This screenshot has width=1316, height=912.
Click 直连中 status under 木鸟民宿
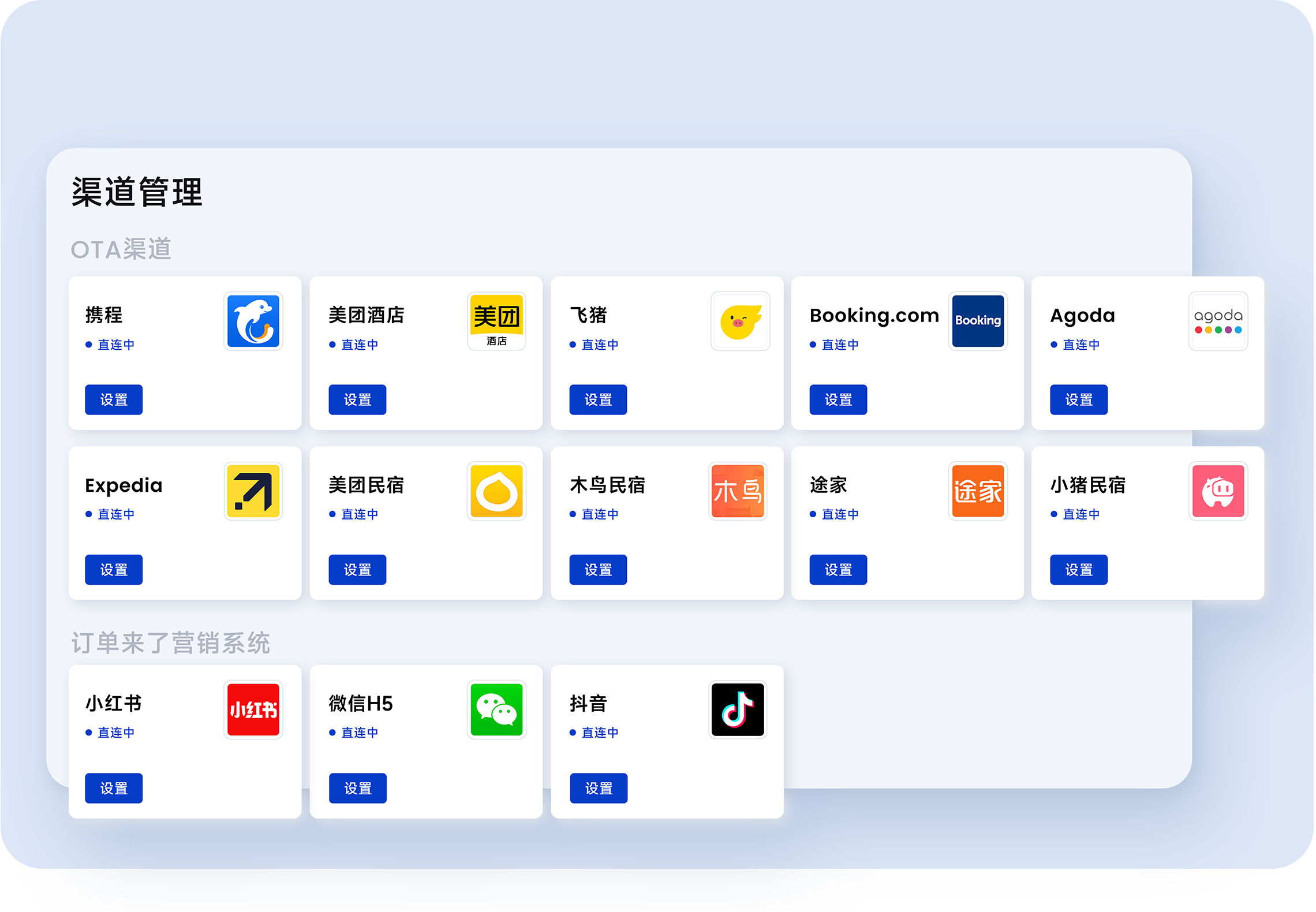pos(595,514)
